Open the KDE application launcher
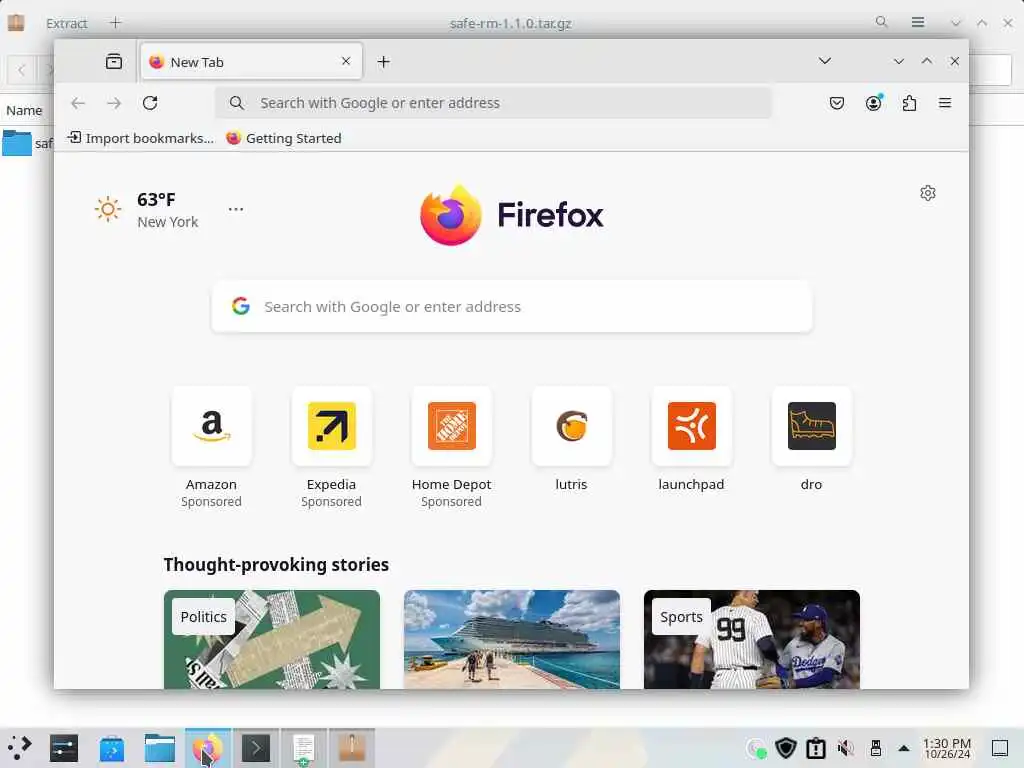The image size is (1024, 768). tap(20, 748)
